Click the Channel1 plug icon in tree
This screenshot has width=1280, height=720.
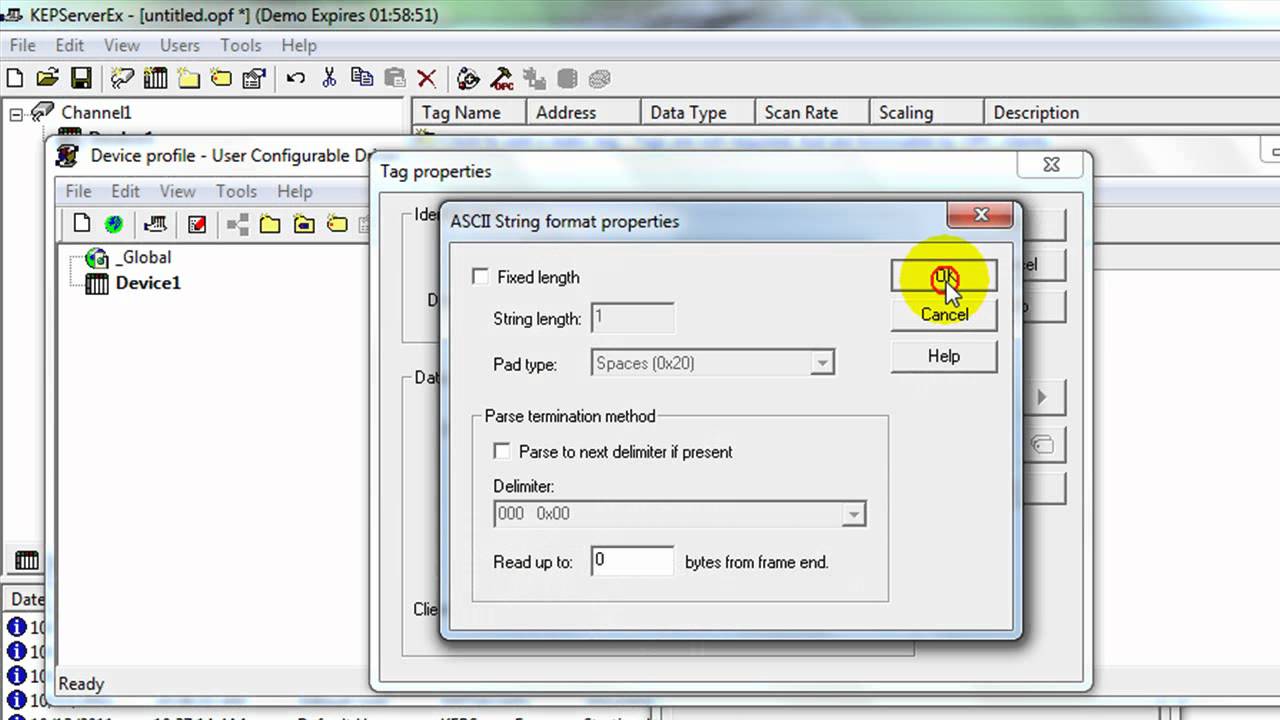click(x=42, y=112)
